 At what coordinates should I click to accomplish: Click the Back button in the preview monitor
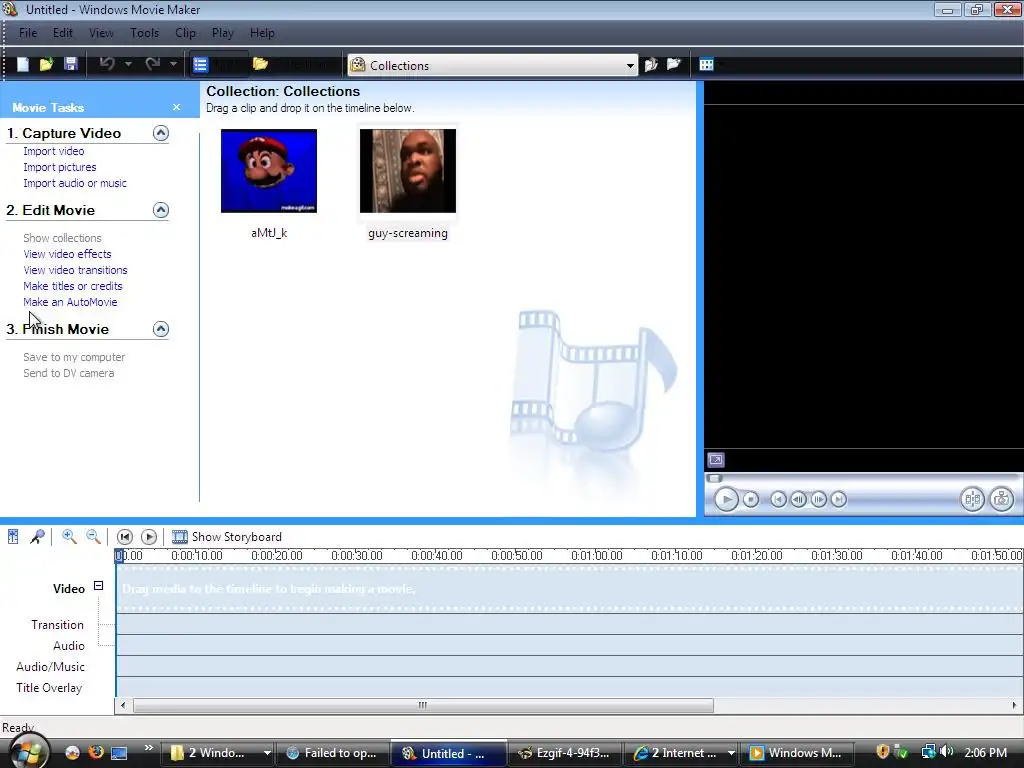coord(778,500)
